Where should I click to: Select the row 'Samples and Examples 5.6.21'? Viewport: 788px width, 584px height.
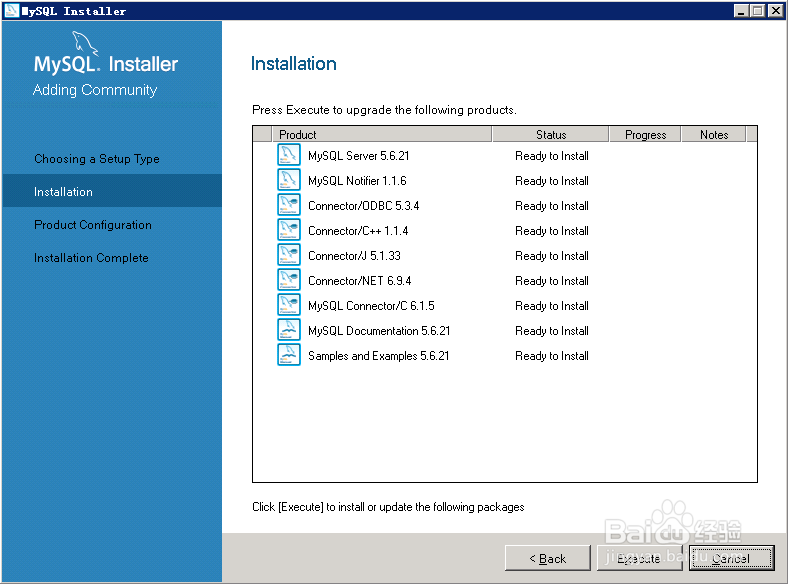505,356
